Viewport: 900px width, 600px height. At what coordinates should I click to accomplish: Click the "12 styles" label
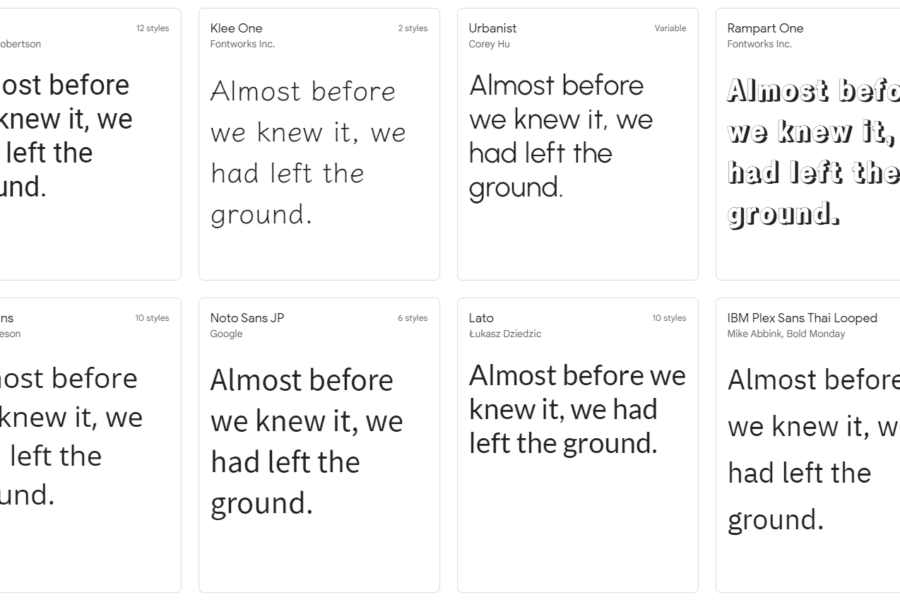[152, 28]
